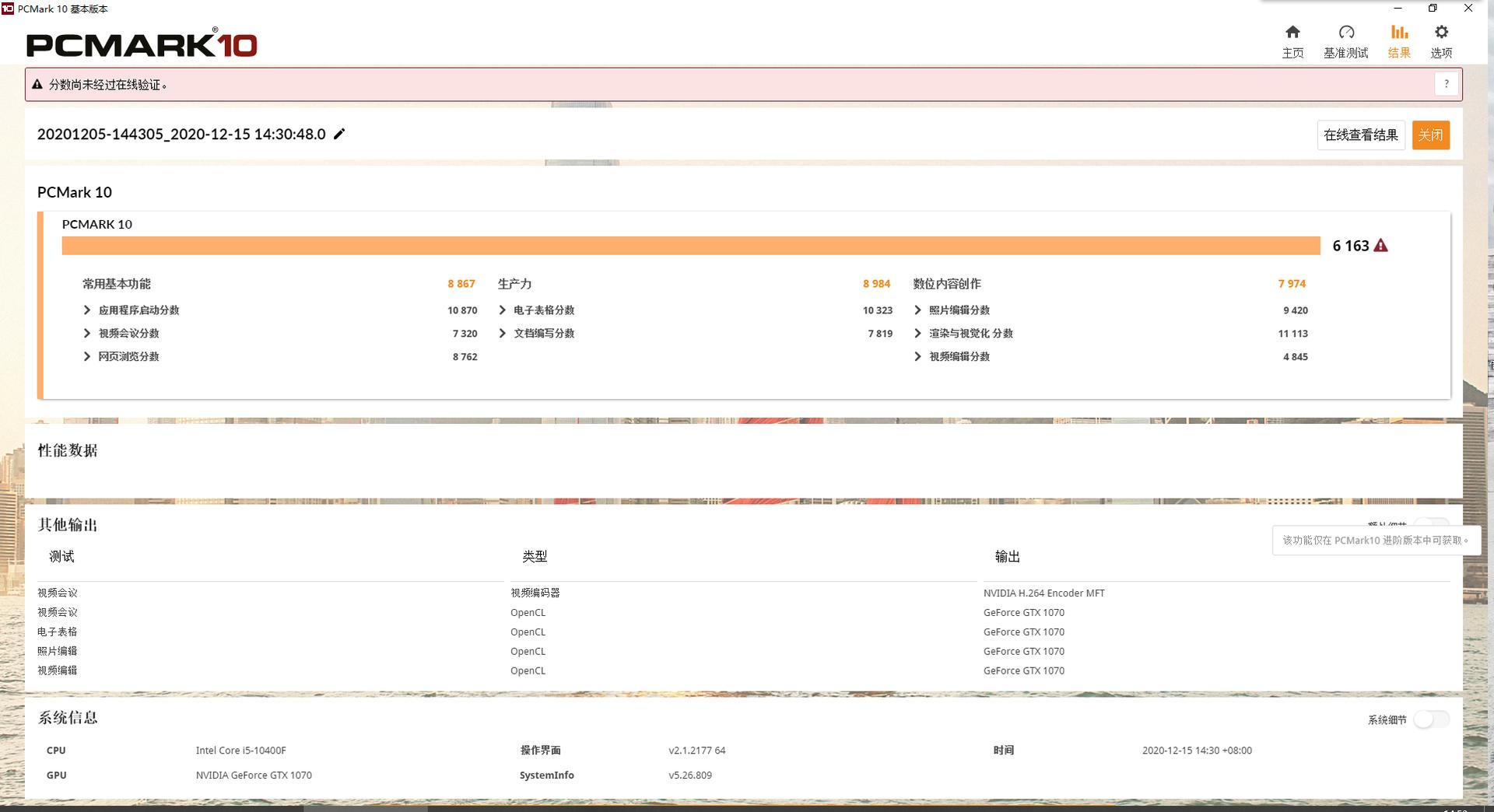The height and width of the screenshot is (812, 1494).
Task: Select the 生产力 score 8 984
Action: pos(876,284)
